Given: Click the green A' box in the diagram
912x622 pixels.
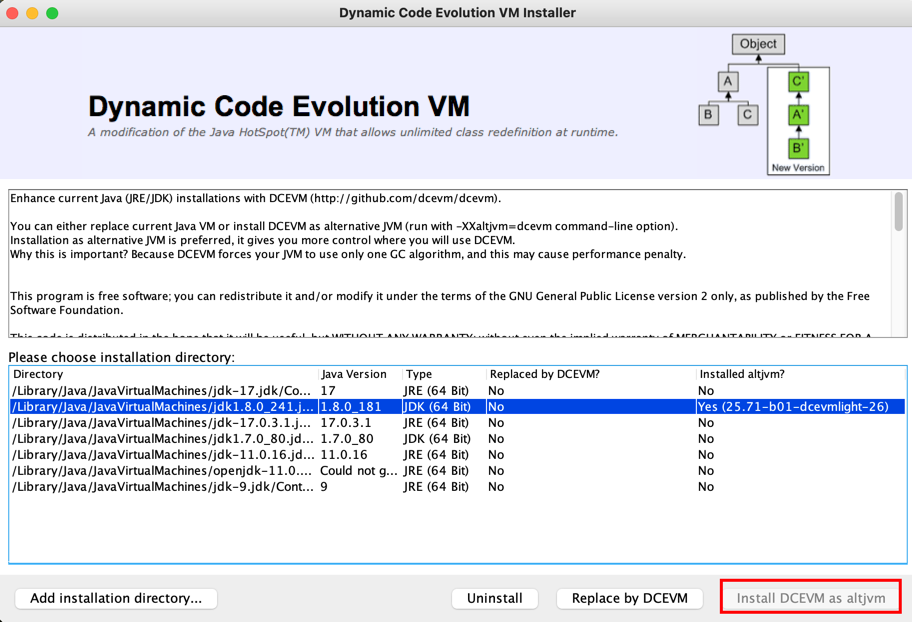Looking at the screenshot, I should [x=798, y=115].
